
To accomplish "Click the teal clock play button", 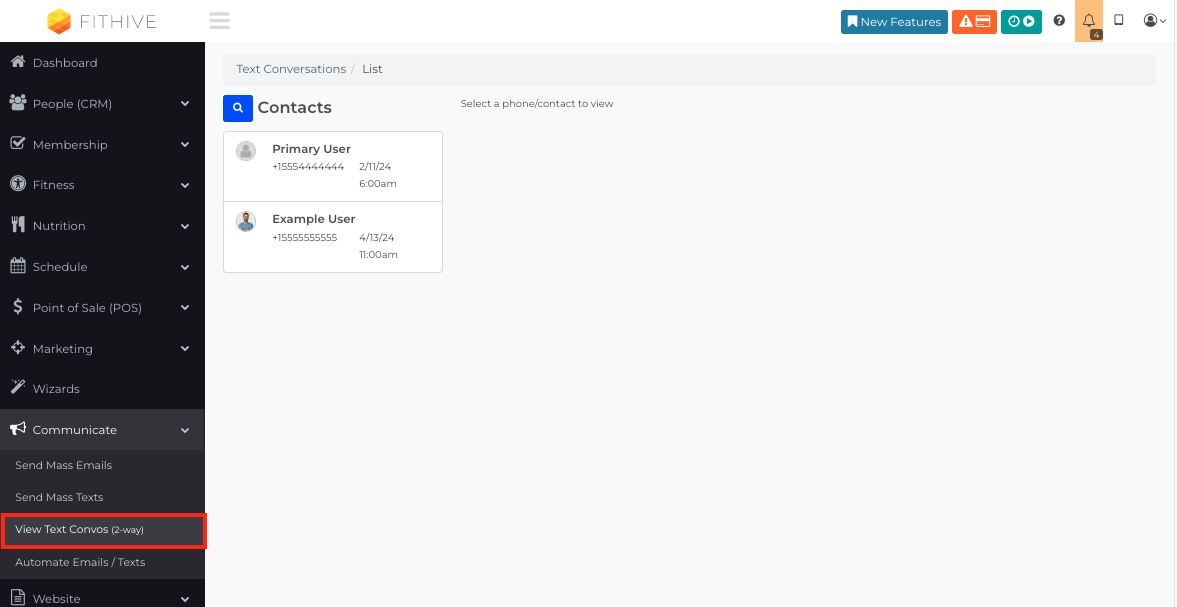I will point(1021,22).
